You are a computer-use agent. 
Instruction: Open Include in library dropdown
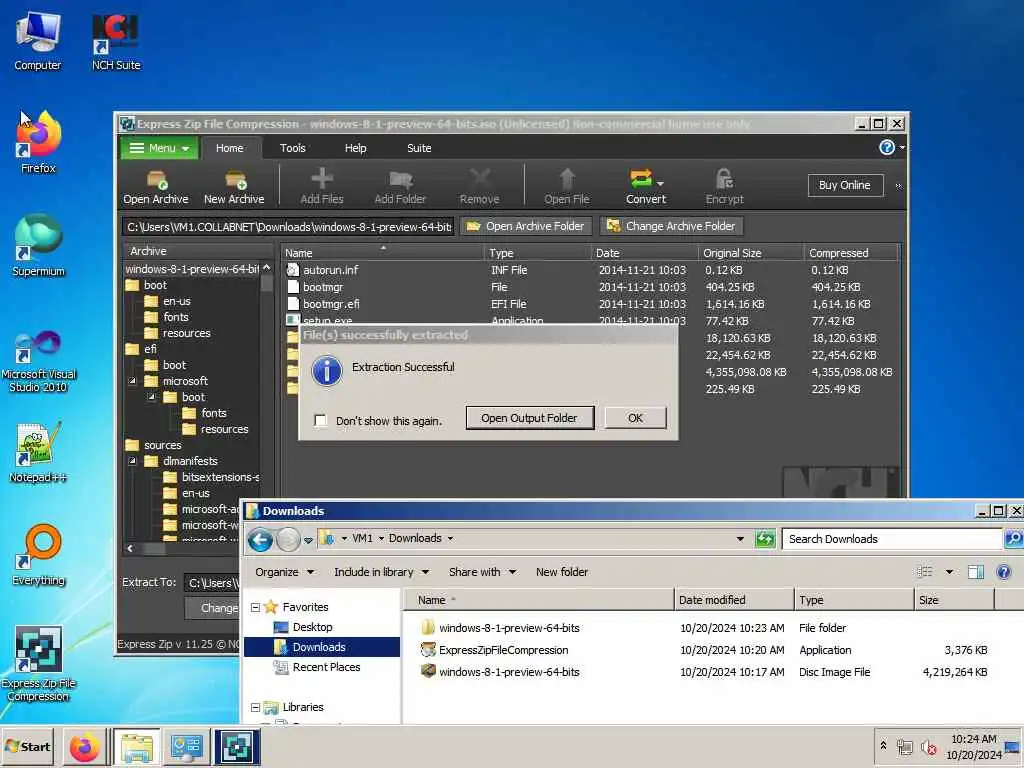click(381, 572)
